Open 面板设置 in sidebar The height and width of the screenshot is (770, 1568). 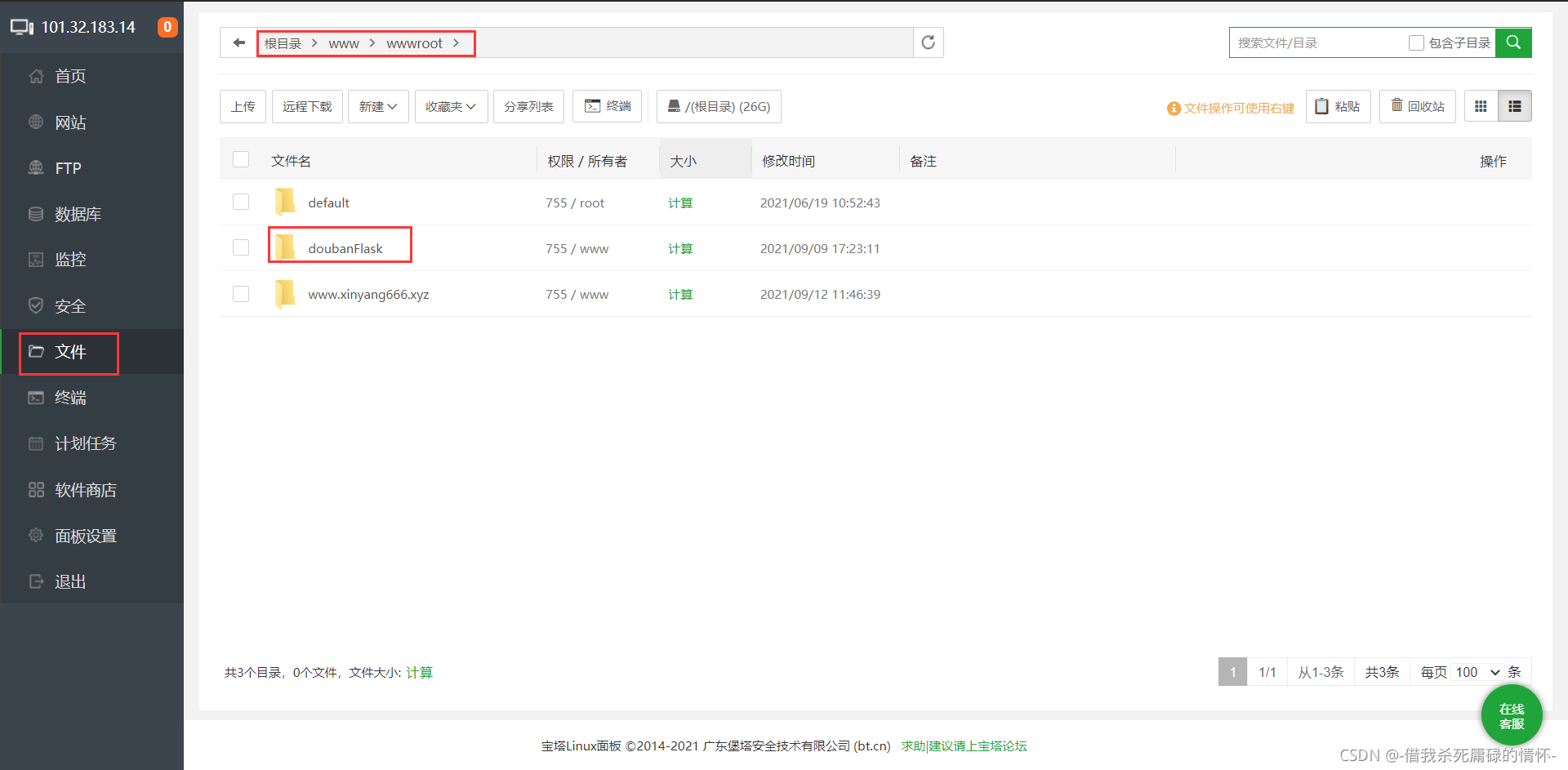[x=92, y=536]
